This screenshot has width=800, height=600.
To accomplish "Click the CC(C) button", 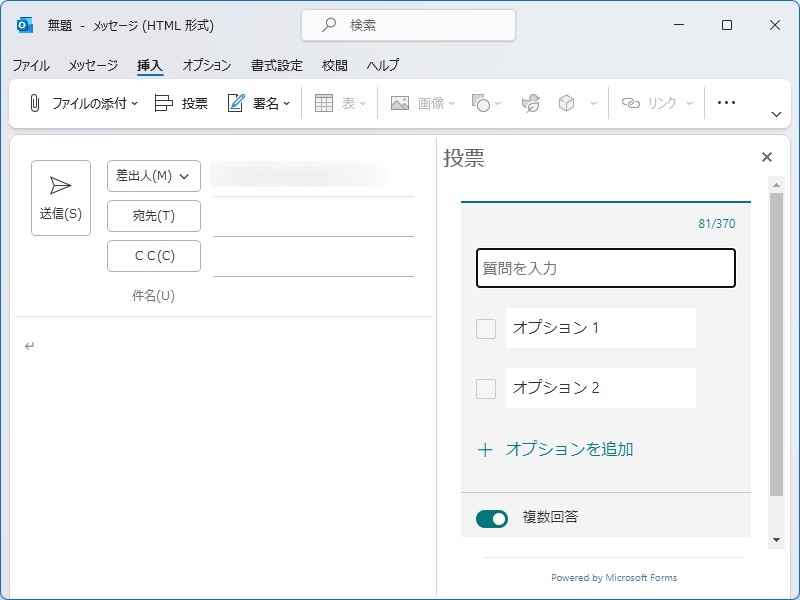I will click(x=154, y=256).
